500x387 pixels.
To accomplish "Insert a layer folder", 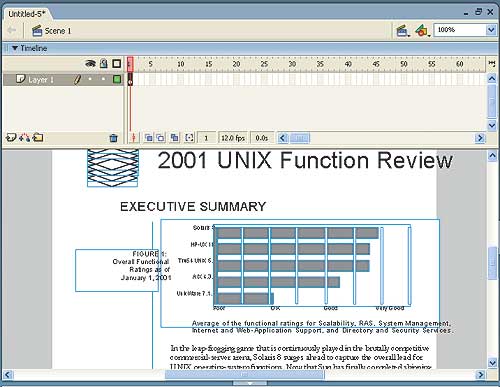I will 38,137.
